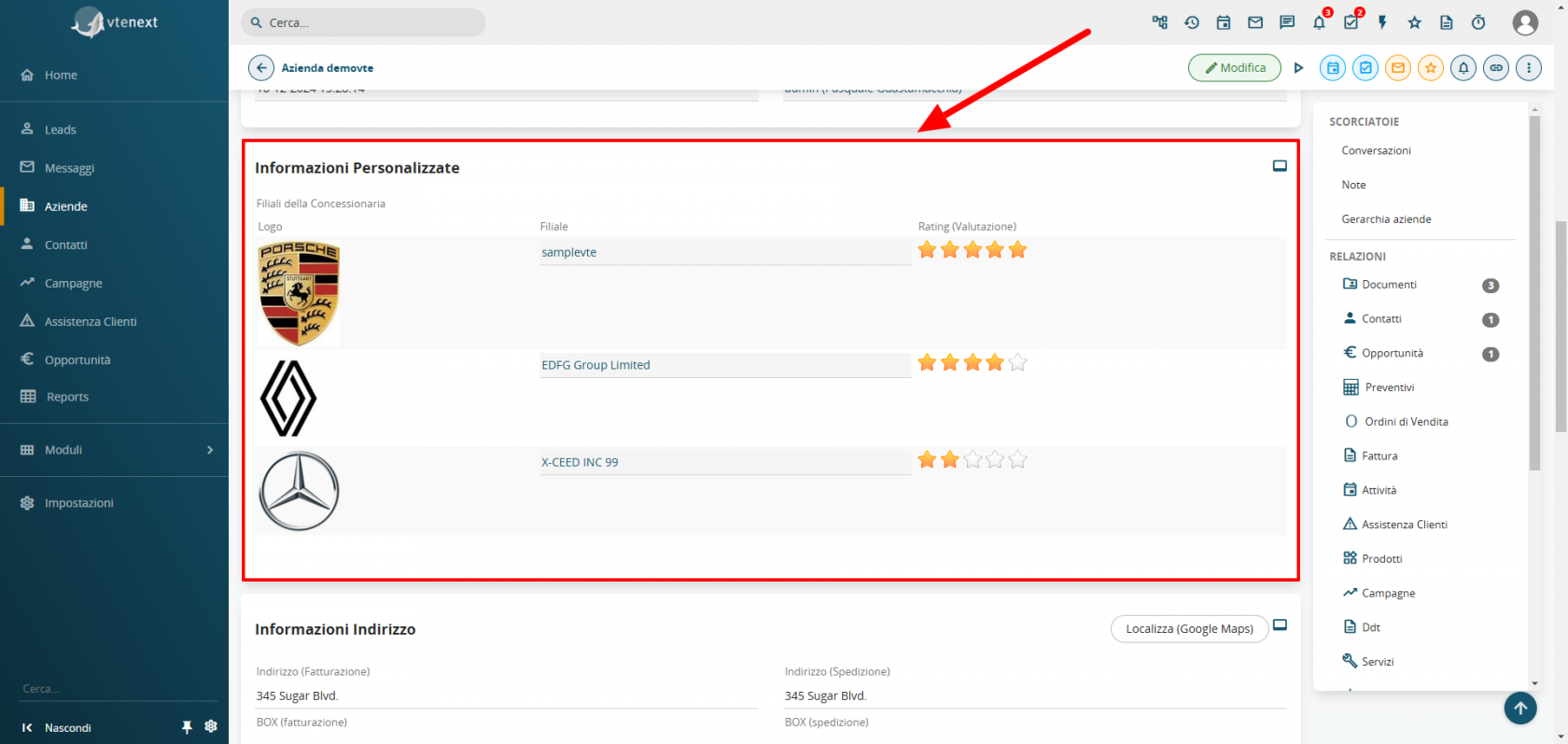
Task: Focus the sidebar Cerca filter field
Action: [x=118, y=689]
